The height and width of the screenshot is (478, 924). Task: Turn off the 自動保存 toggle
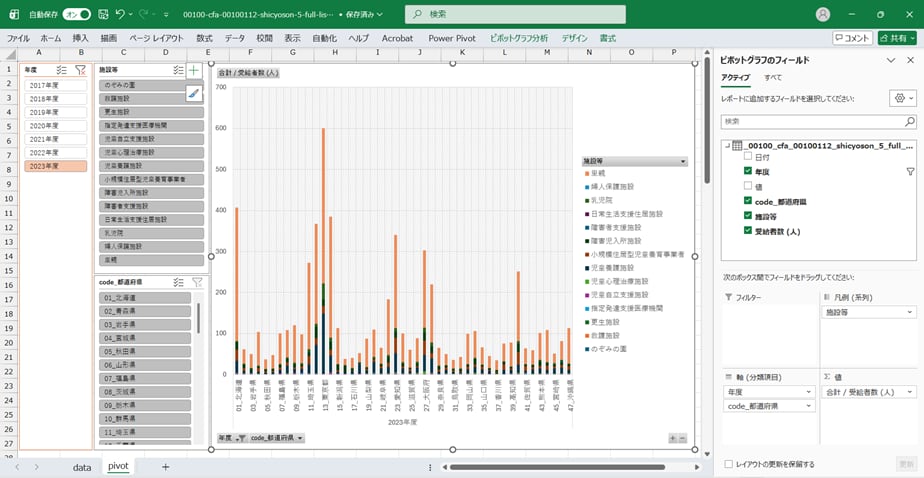pyautogui.click(x=76, y=15)
